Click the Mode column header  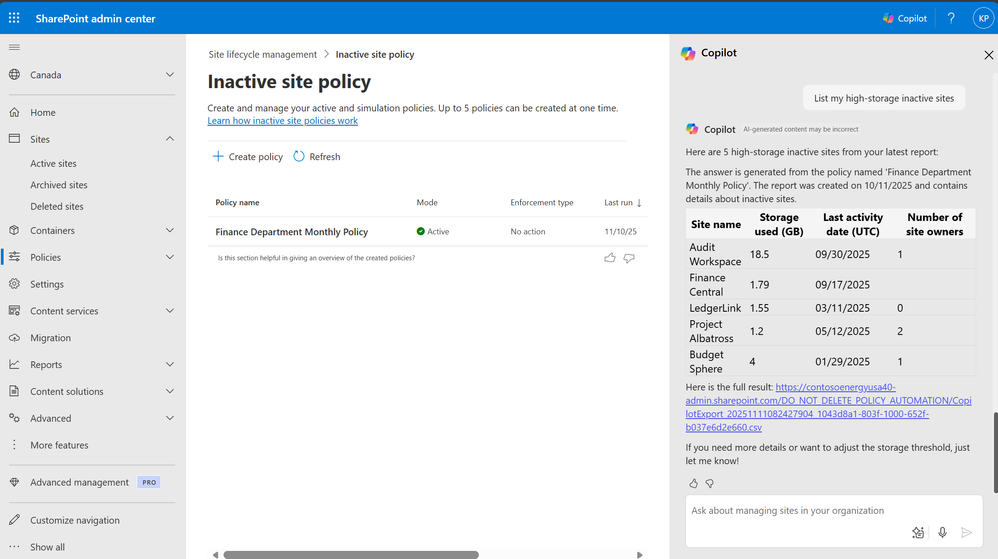pyautogui.click(x=427, y=202)
